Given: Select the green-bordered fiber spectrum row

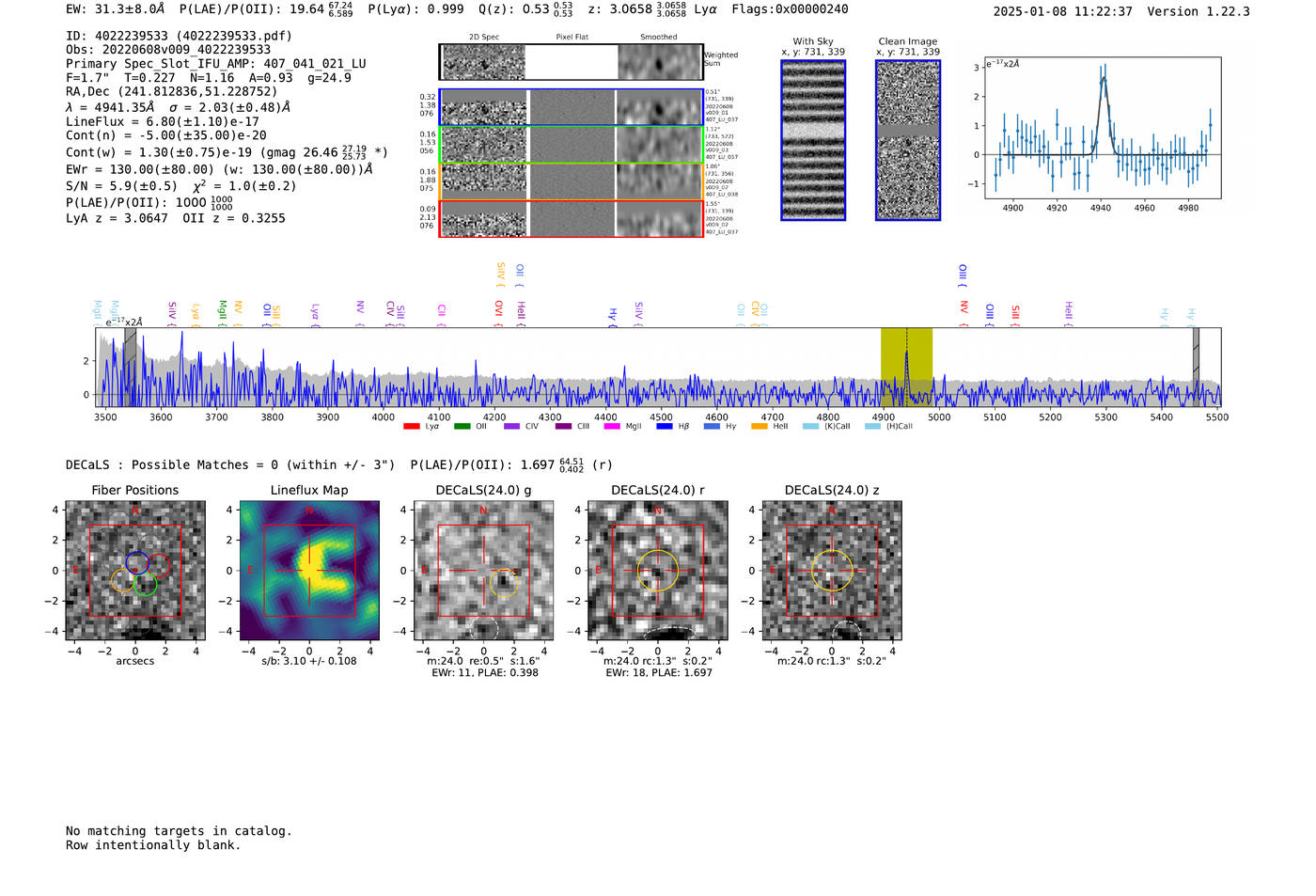Looking at the screenshot, I should (572, 144).
